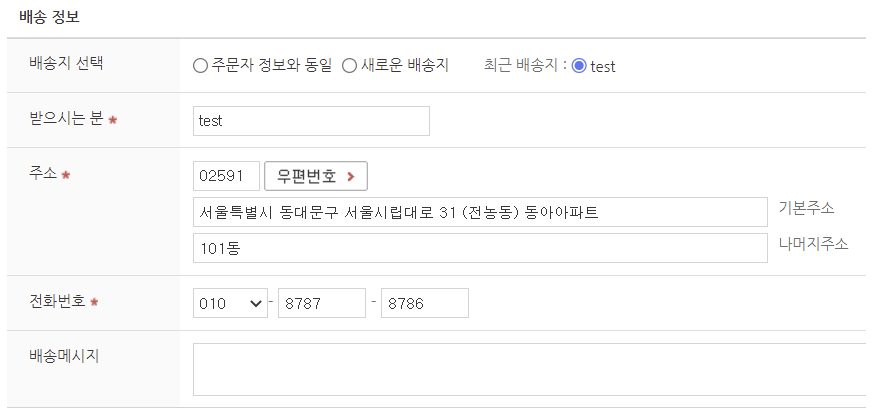Click the 우편번호 search button
875x415 pixels.
[316, 176]
